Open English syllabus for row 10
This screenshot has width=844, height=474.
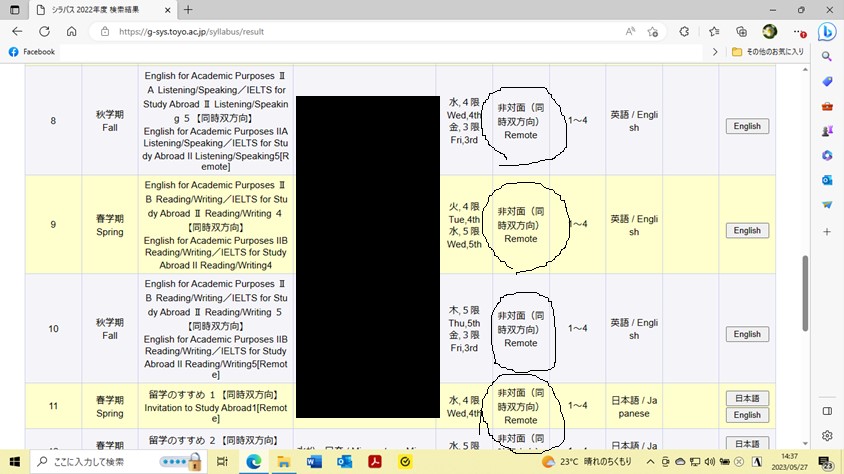click(x=747, y=334)
